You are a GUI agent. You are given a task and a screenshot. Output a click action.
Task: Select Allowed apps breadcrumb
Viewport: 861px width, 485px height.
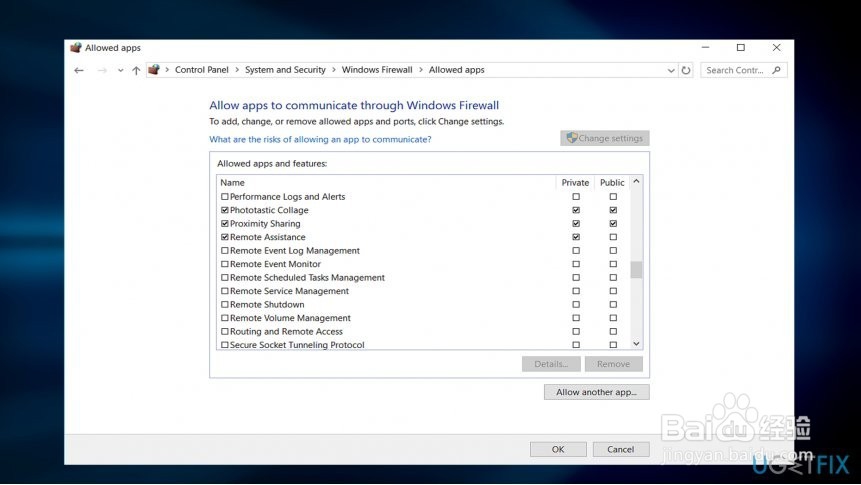(456, 70)
